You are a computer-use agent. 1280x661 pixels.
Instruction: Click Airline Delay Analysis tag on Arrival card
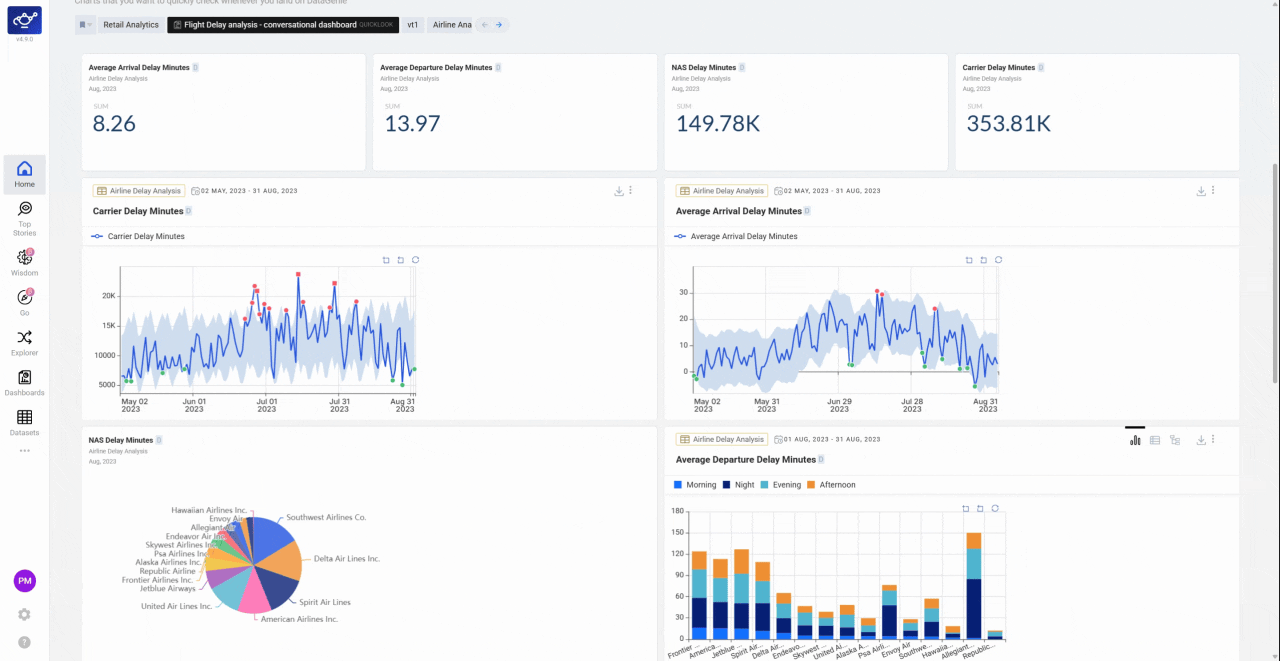point(722,190)
